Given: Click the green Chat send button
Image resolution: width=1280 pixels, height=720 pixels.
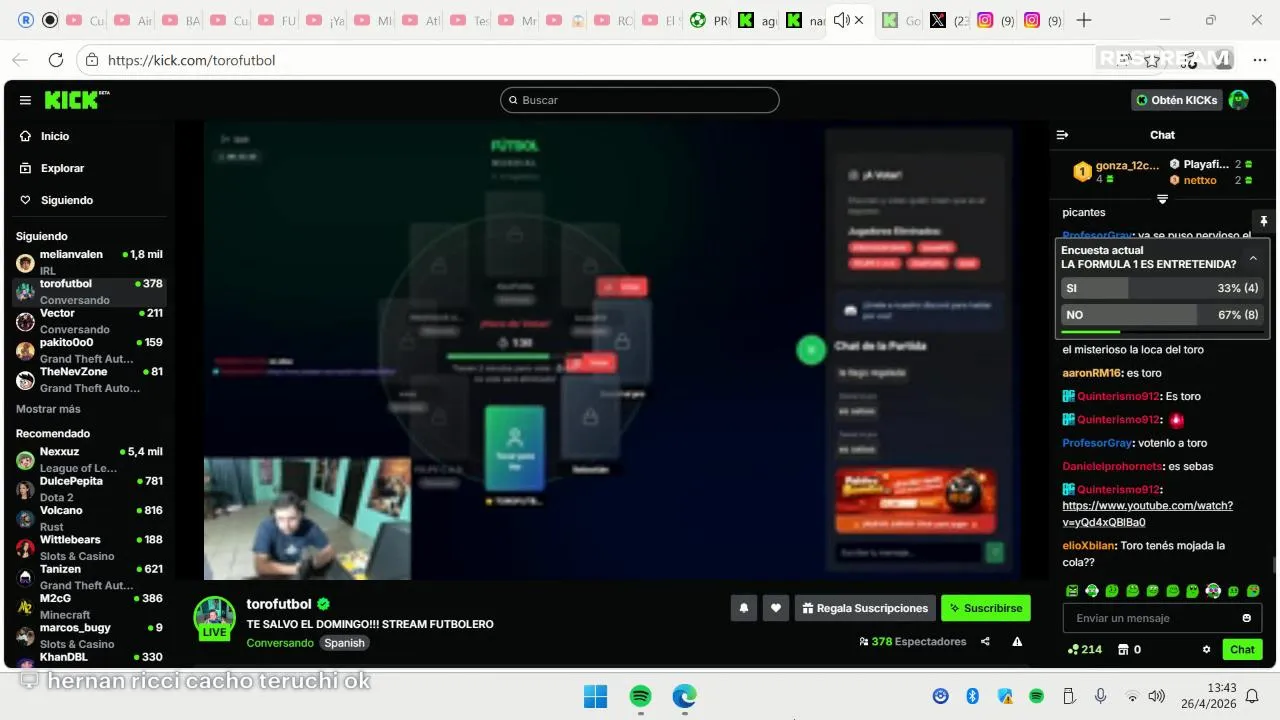Looking at the screenshot, I should click(x=1242, y=649).
